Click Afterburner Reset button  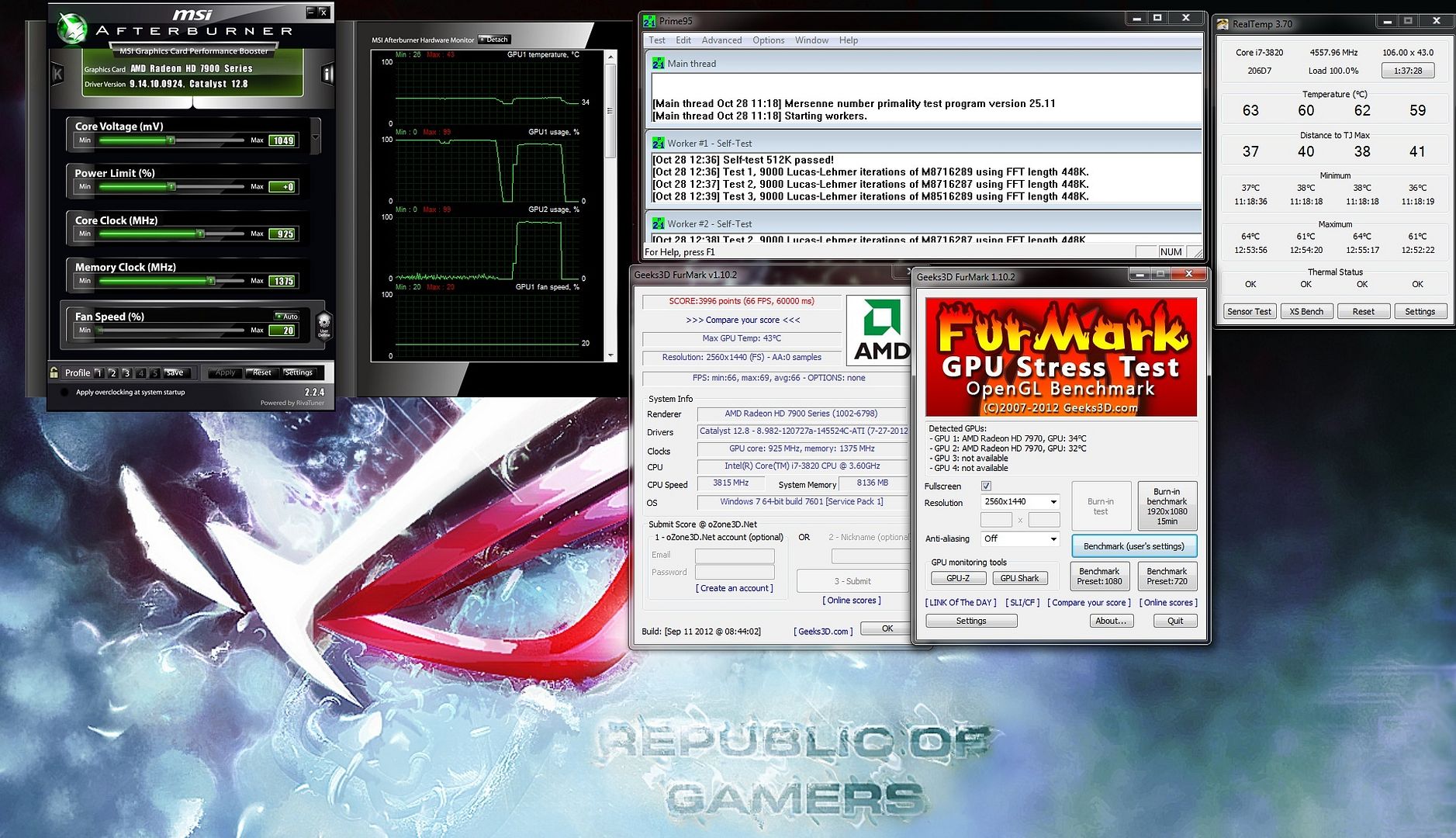click(262, 372)
